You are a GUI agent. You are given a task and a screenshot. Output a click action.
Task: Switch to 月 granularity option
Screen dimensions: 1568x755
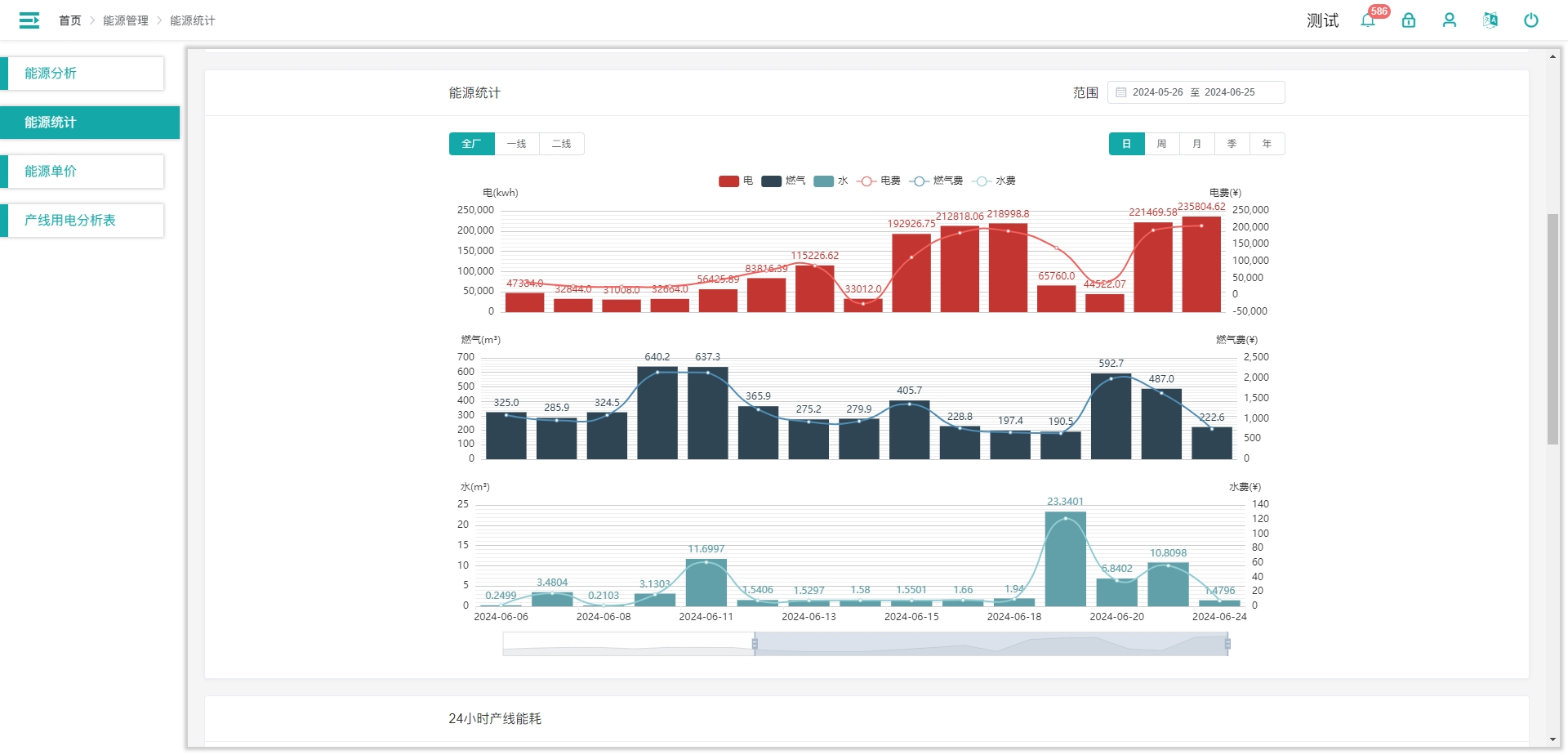[x=1196, y=144]
